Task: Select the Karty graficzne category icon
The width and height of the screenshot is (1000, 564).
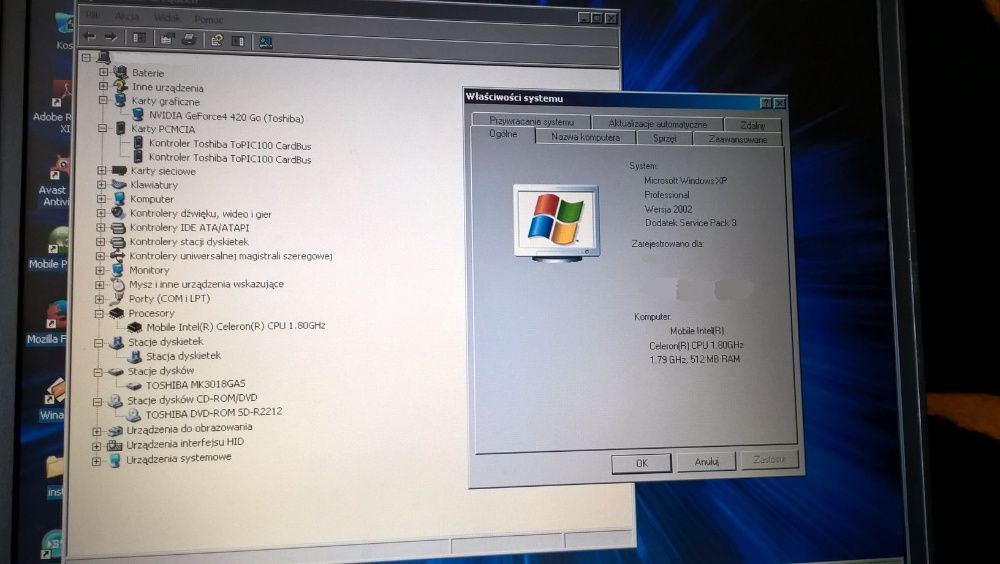Action: coord(120,100)
